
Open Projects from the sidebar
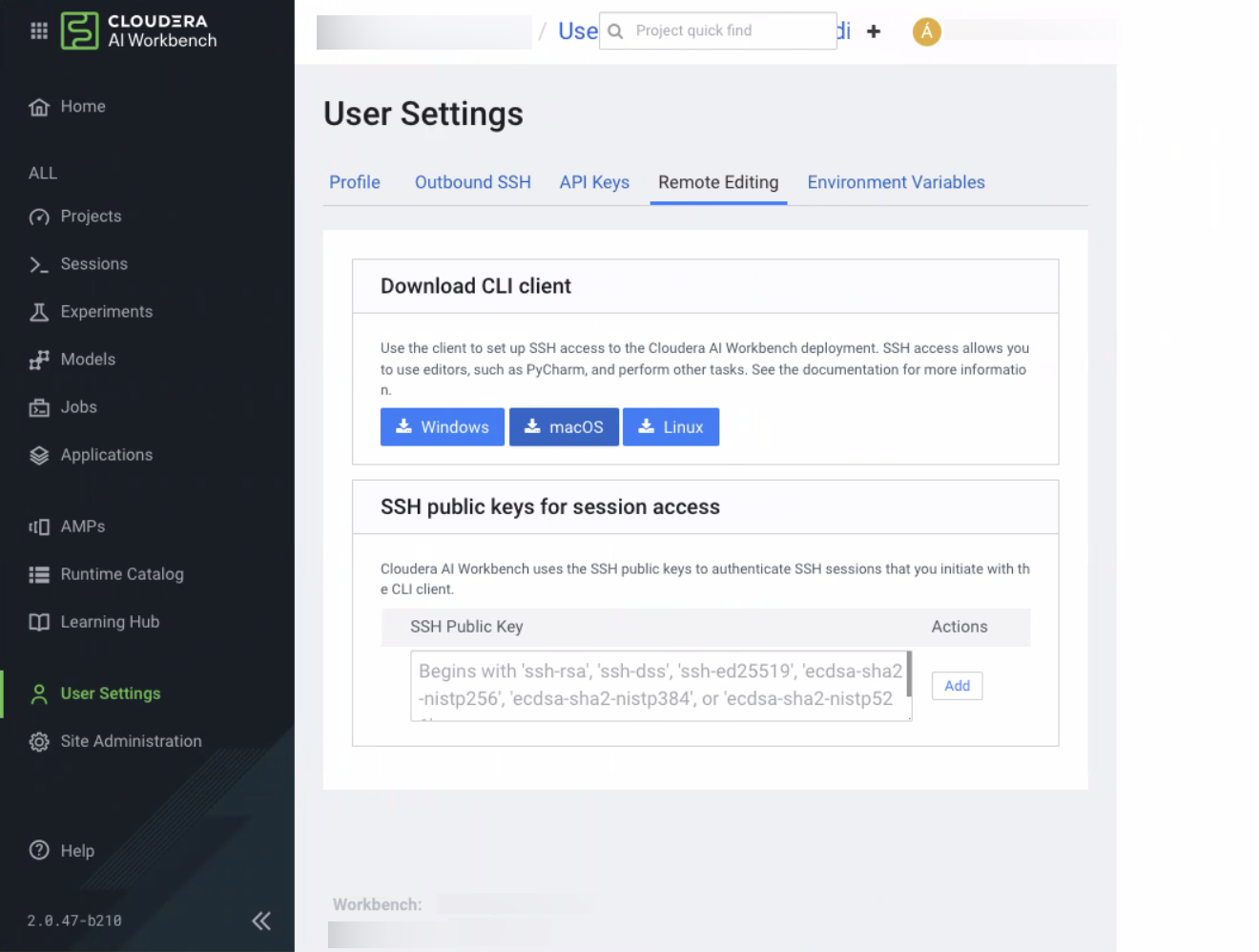point(91,217)
